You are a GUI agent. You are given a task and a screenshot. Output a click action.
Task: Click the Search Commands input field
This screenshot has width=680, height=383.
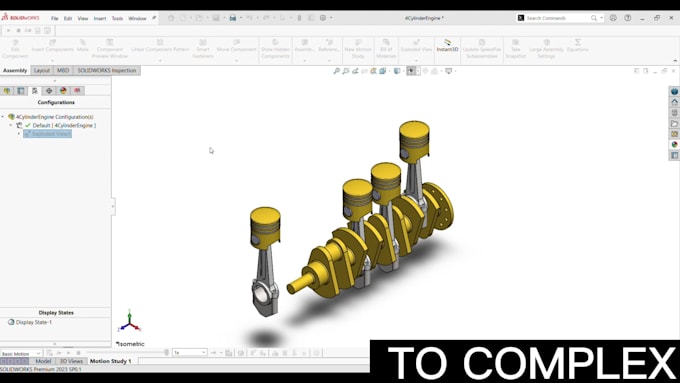point(558,18)
